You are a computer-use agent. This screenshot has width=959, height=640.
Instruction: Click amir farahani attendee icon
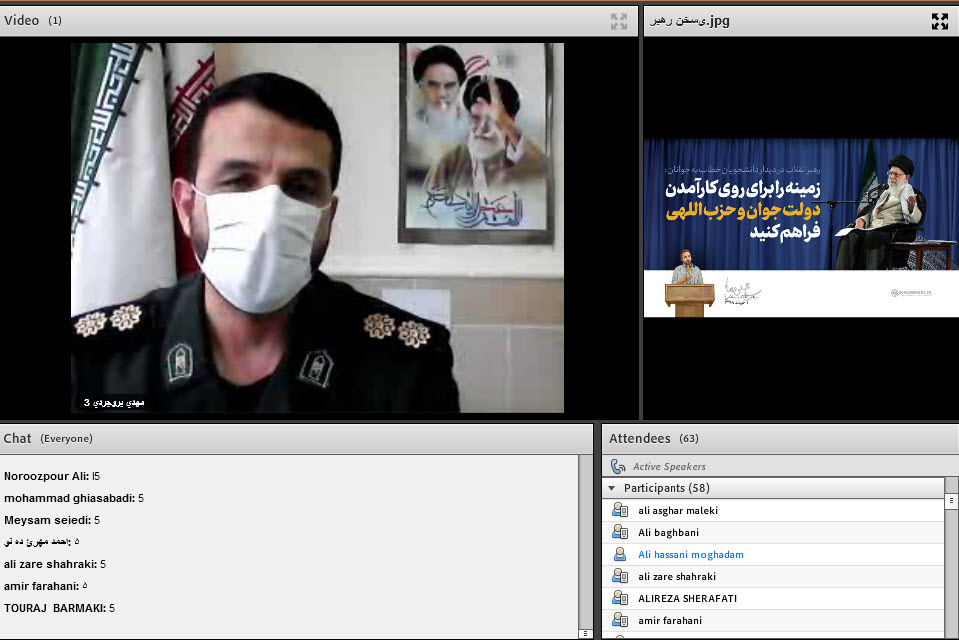[620, 620]
